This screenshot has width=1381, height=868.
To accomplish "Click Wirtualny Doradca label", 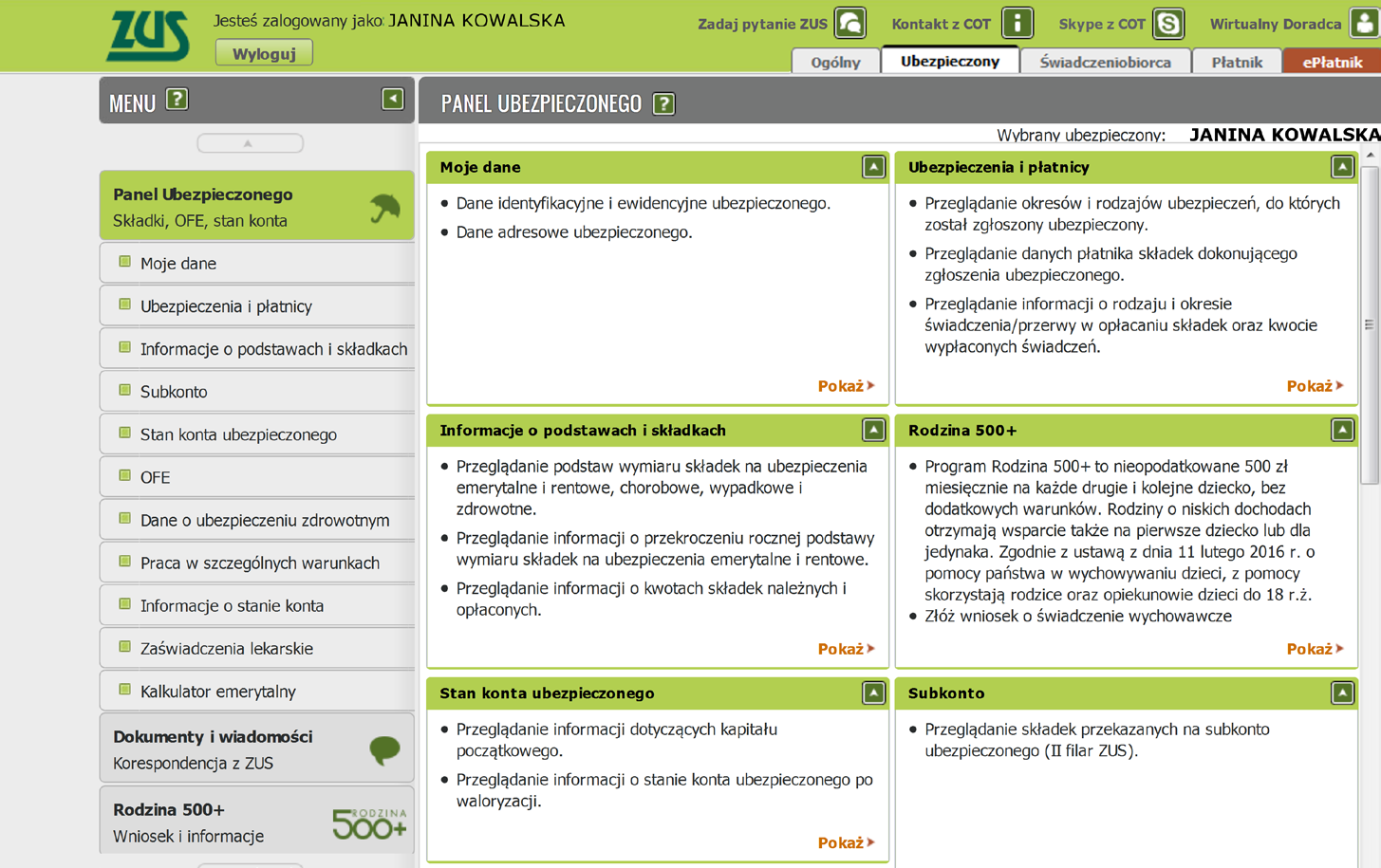I will pos(1275,24).
